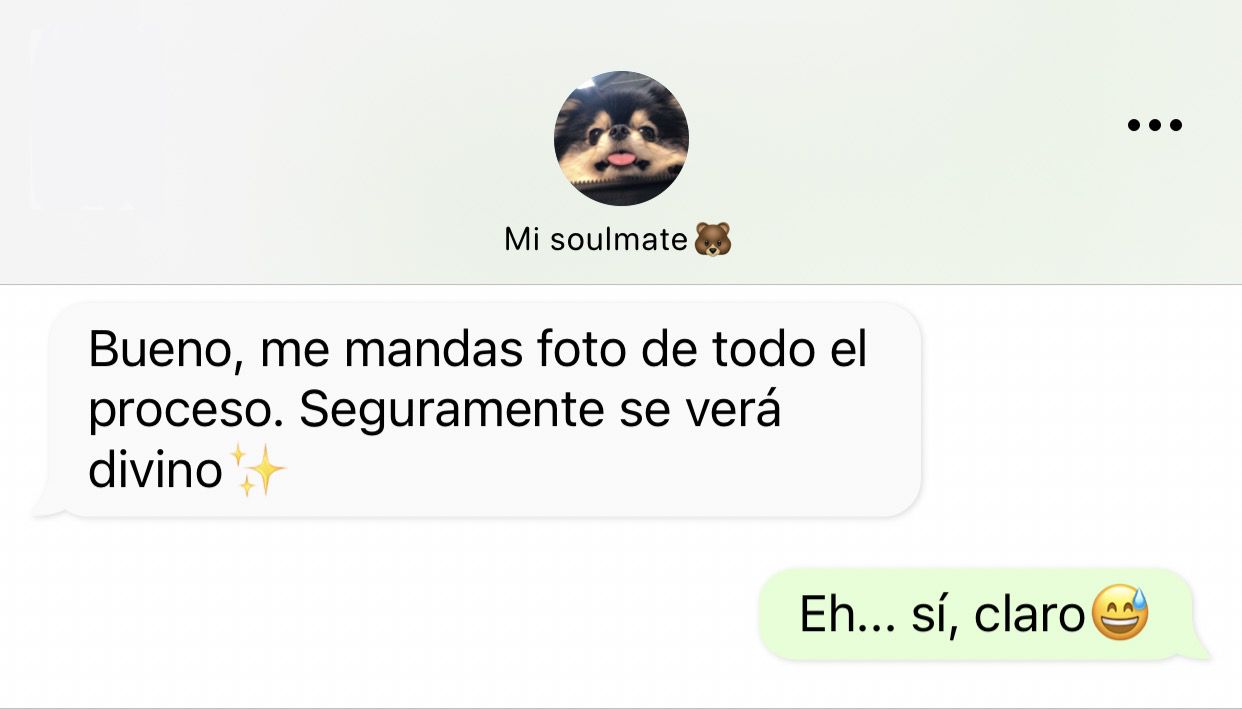The width and height of the screenshot is (1242, 709).
Task: Click the text 'sí, claro' in reply
Action: pyautogui.click(x=998, y=615)
